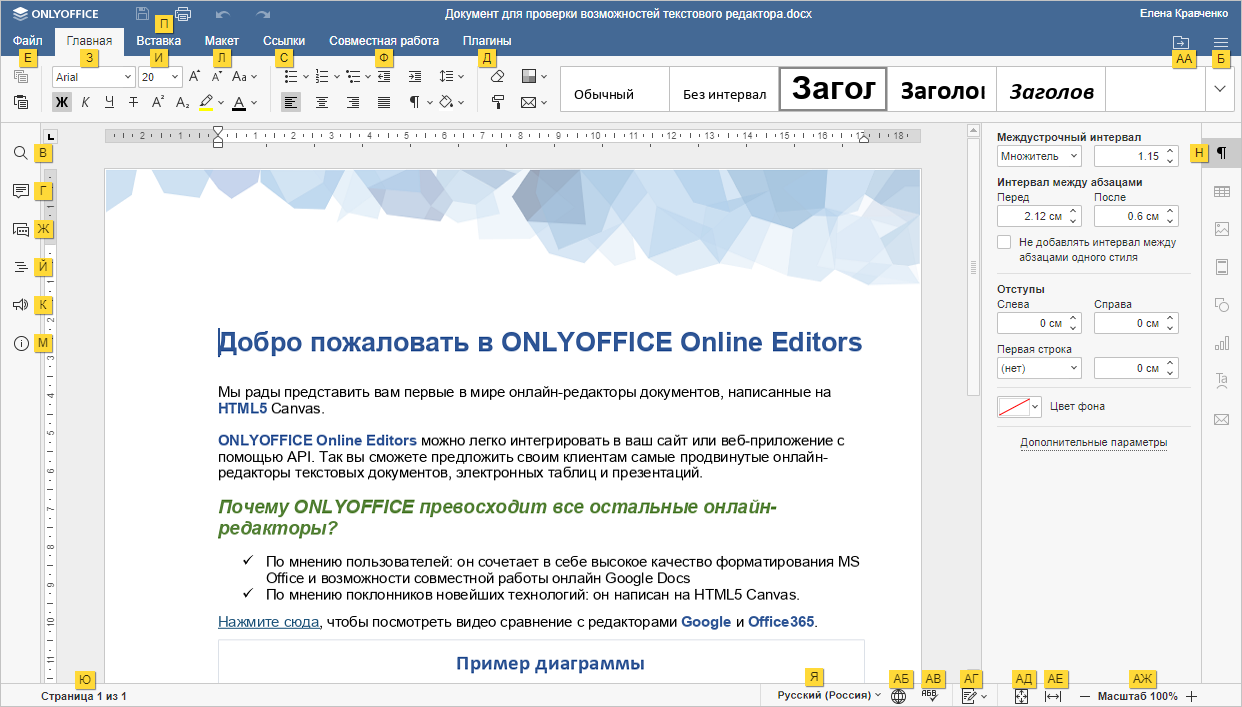Switch to the "Вставка" tab
The width and height of the screenshot is (1242, 707).
[159, 41]
